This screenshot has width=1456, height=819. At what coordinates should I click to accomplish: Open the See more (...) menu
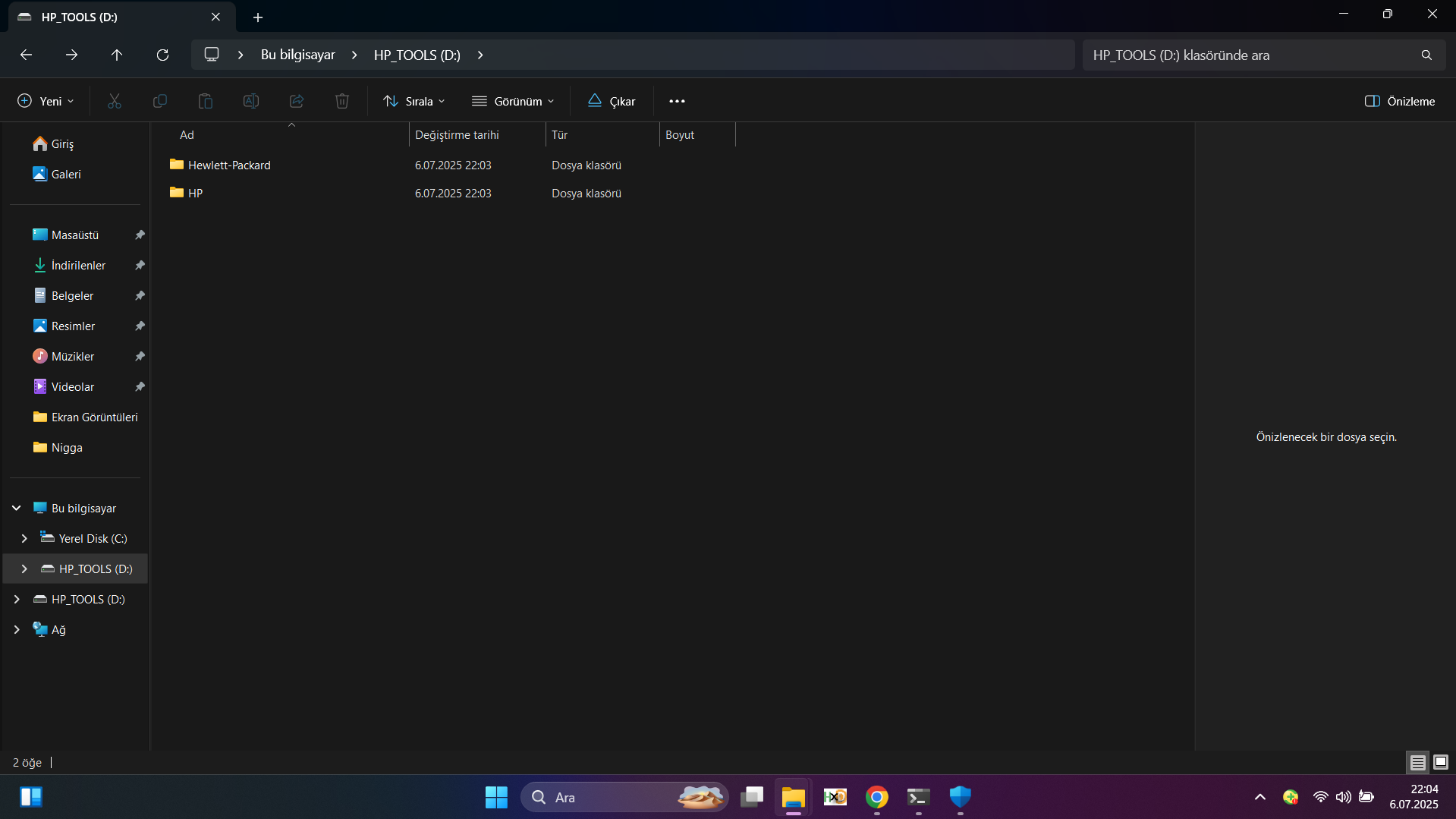678,100
